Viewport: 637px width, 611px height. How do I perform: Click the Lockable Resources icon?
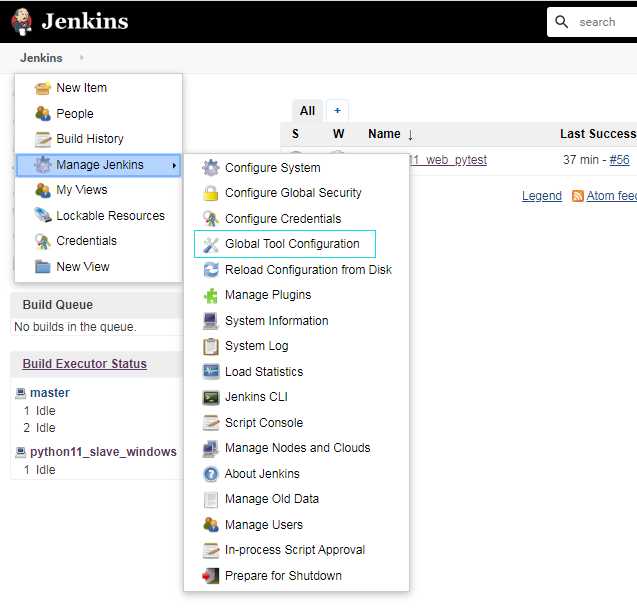pos(43,215)
